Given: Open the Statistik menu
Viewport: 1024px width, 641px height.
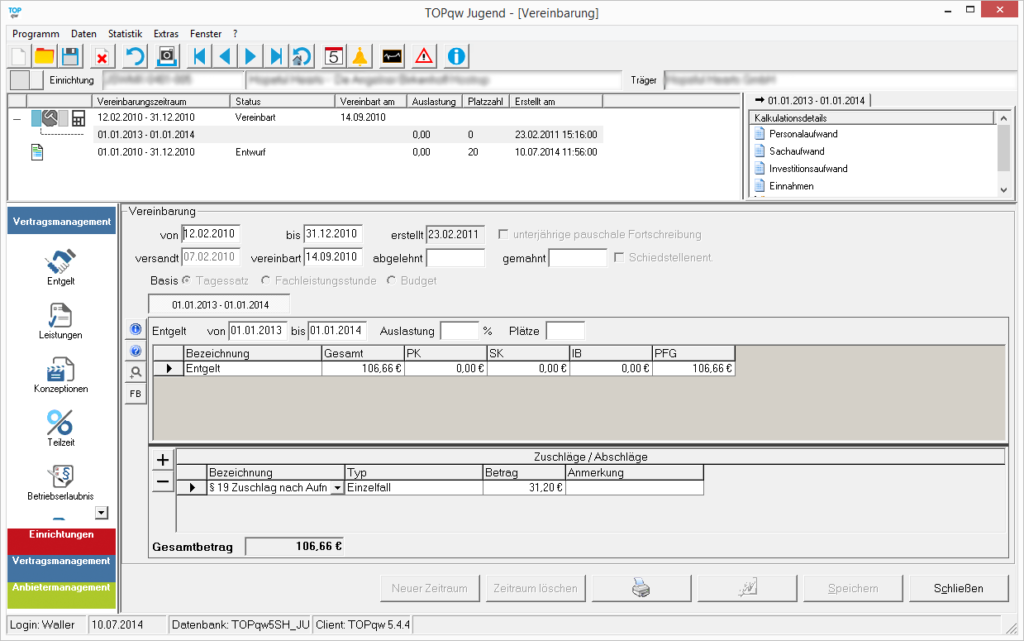Looking at the screenshot, I should click(x=125, y=34).
